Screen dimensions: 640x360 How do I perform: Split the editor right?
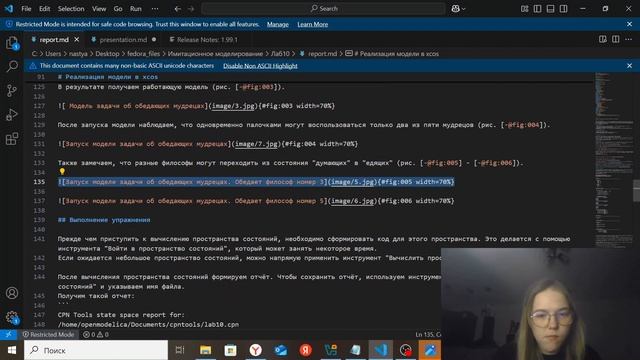[x=616, y=39]
